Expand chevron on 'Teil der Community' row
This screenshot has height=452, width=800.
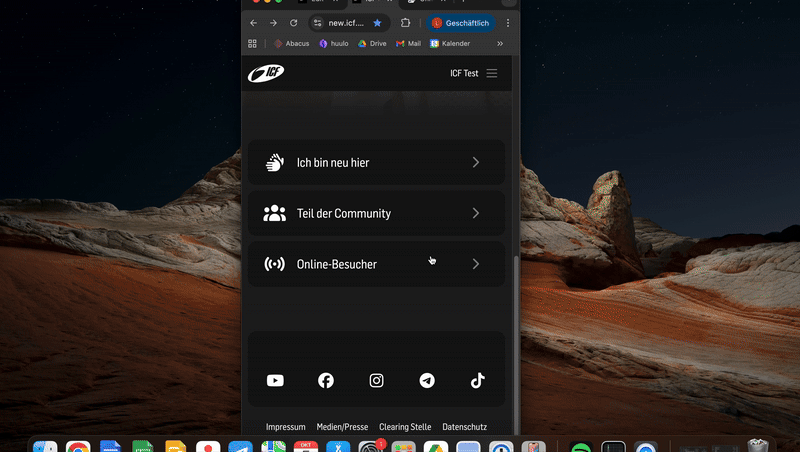click(476, 213)
